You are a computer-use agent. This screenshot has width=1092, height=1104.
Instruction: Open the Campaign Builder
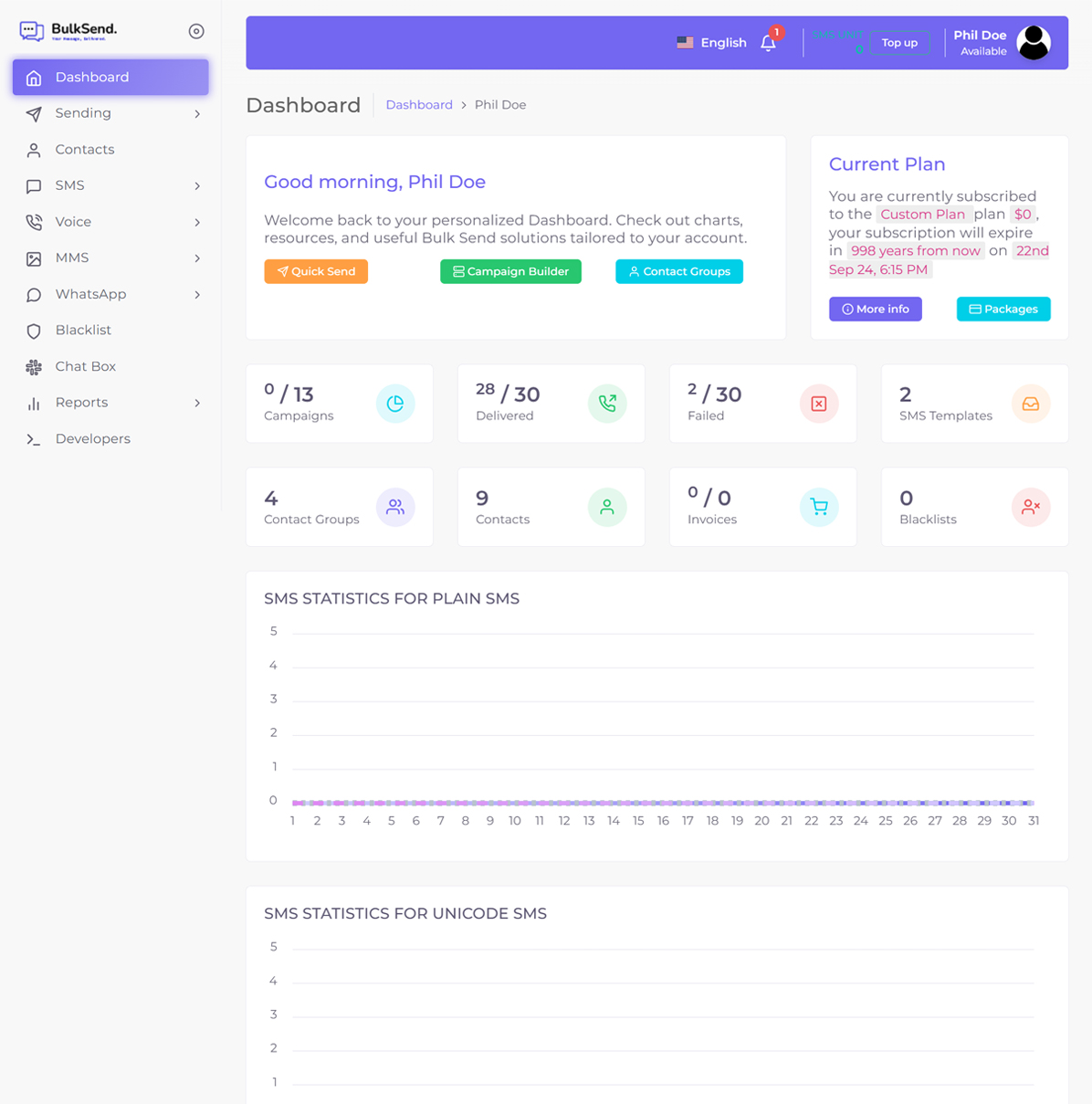510,271
